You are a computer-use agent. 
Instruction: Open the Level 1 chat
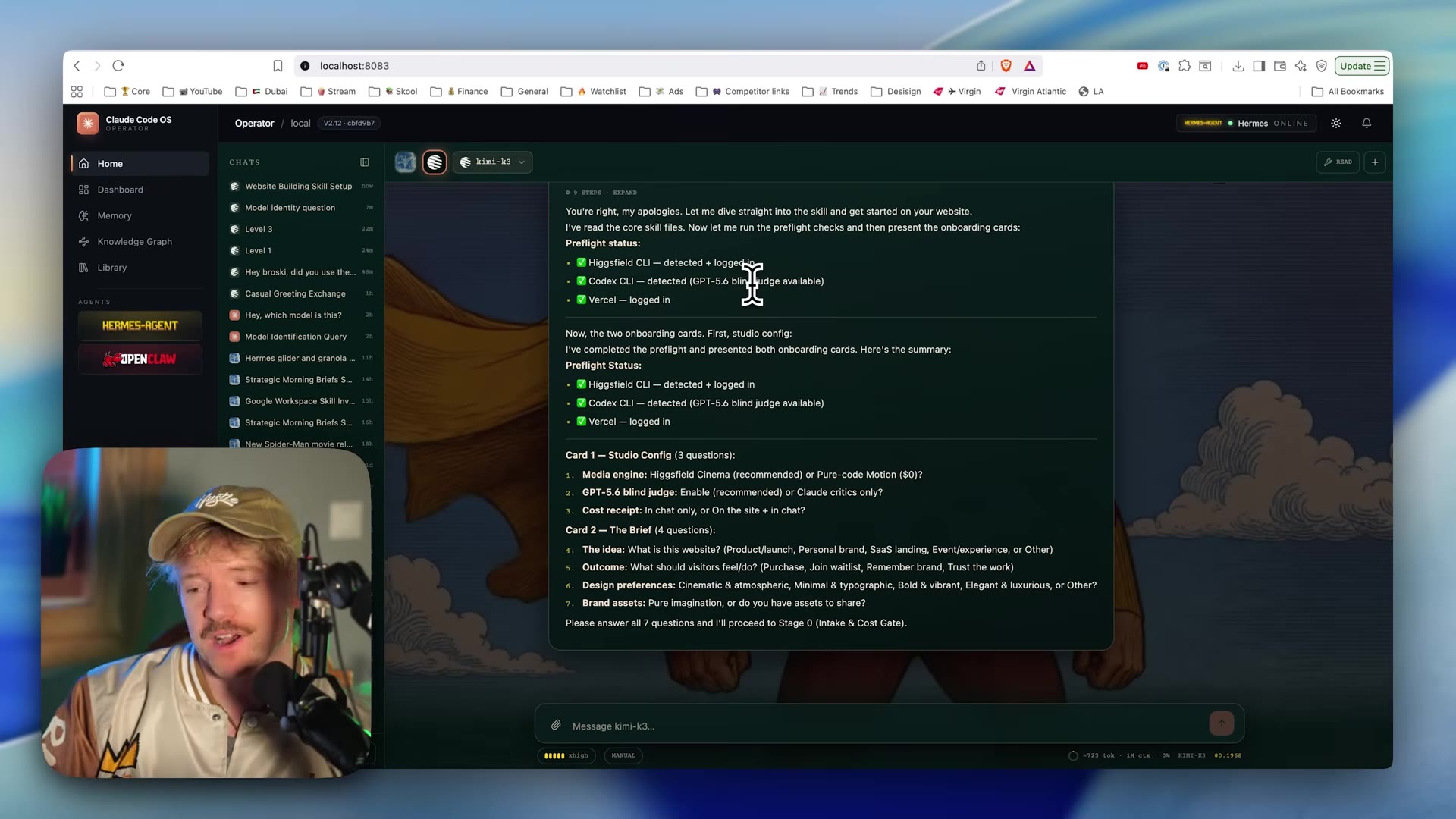(x=301, y=250)
